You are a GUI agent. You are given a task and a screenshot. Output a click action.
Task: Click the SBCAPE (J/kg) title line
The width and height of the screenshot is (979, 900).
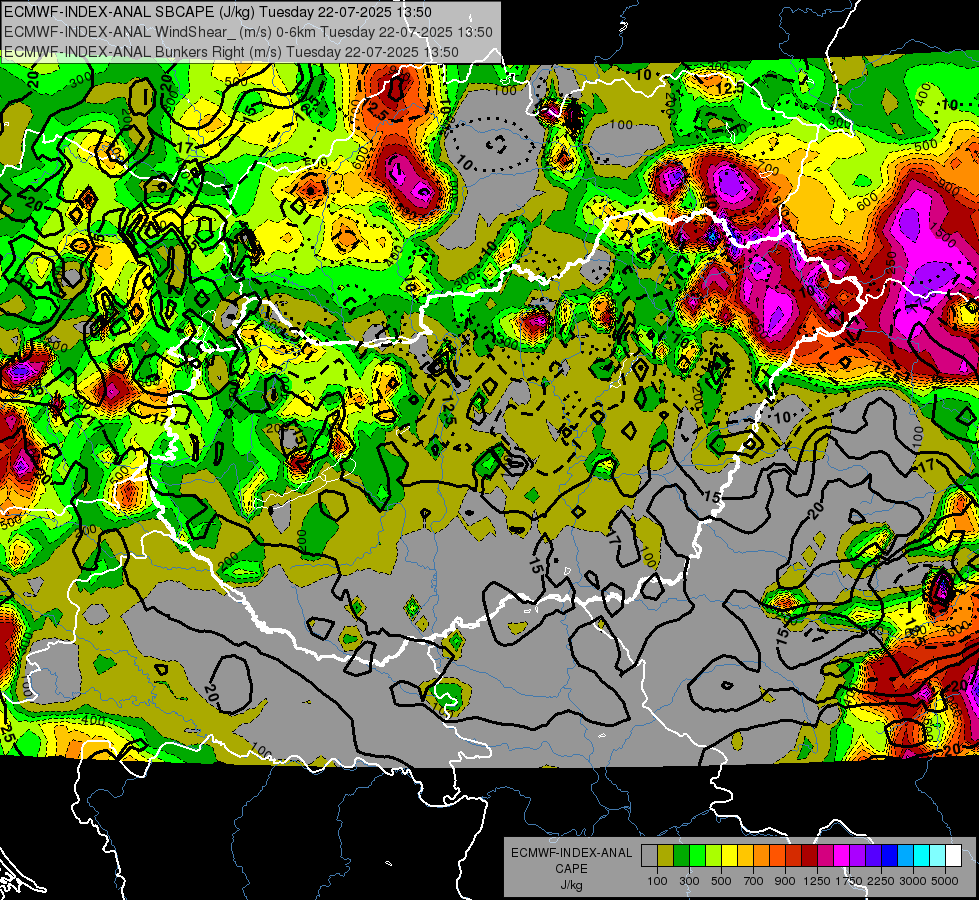[217, 12]
